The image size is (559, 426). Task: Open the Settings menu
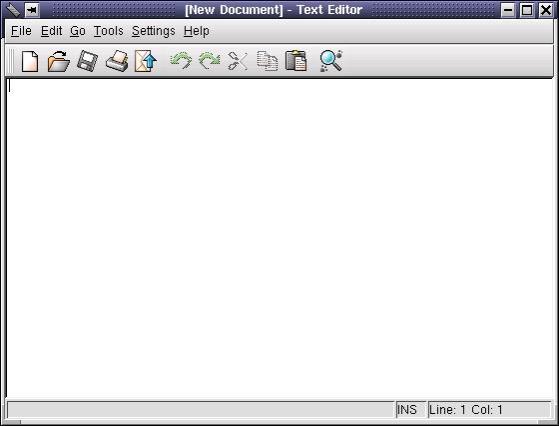153,31
